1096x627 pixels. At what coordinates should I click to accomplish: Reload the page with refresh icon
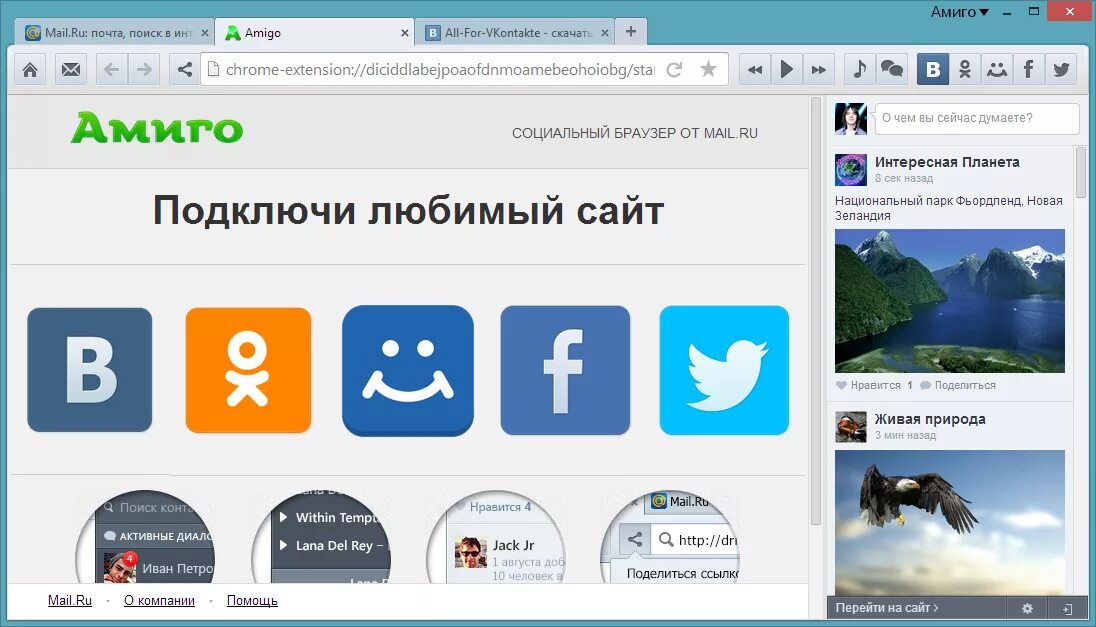coord(675,69)
